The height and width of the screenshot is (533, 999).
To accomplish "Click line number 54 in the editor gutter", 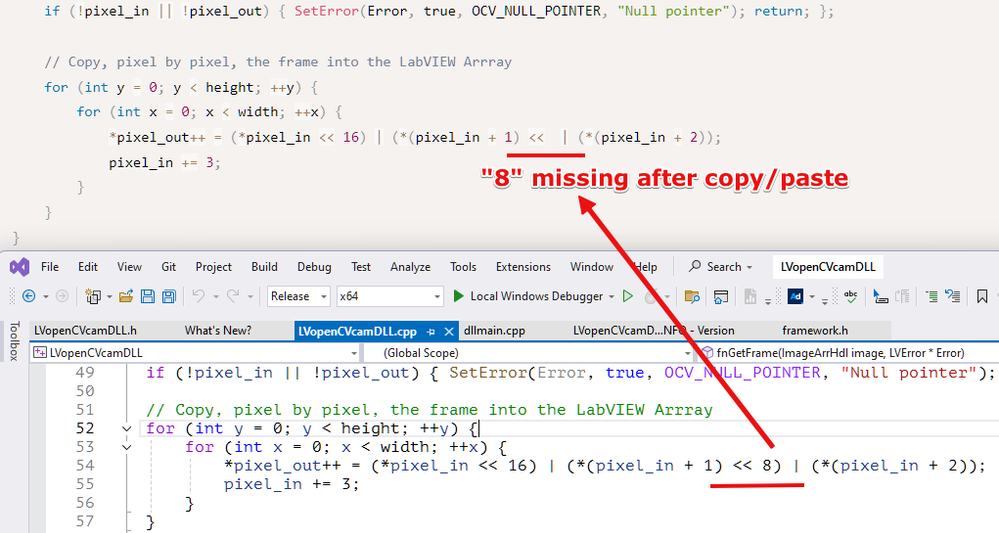I will (85, 465).
